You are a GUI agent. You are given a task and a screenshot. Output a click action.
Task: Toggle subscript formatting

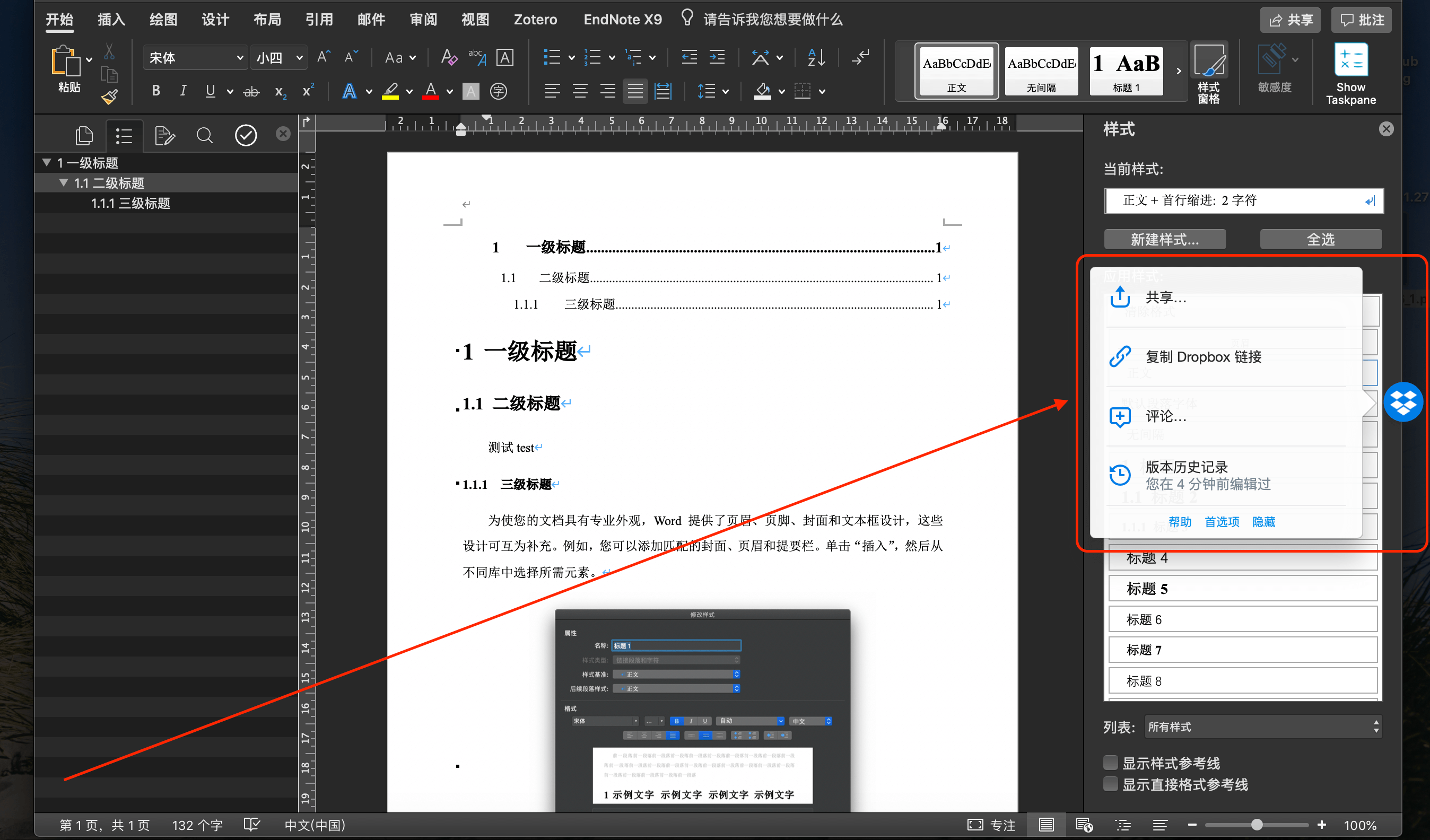pyautogui.click(x=281, y=91)
